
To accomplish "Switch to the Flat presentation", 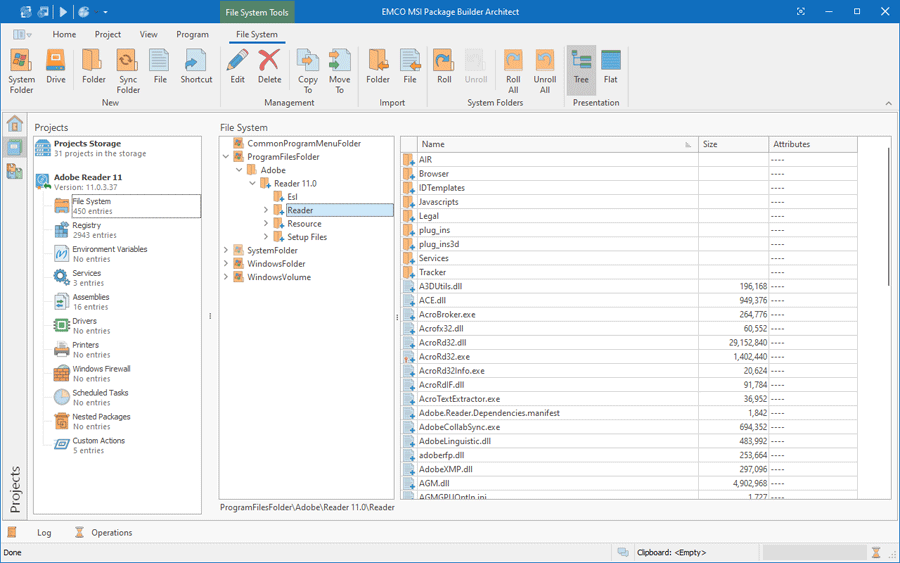I will tap(611, 67).
